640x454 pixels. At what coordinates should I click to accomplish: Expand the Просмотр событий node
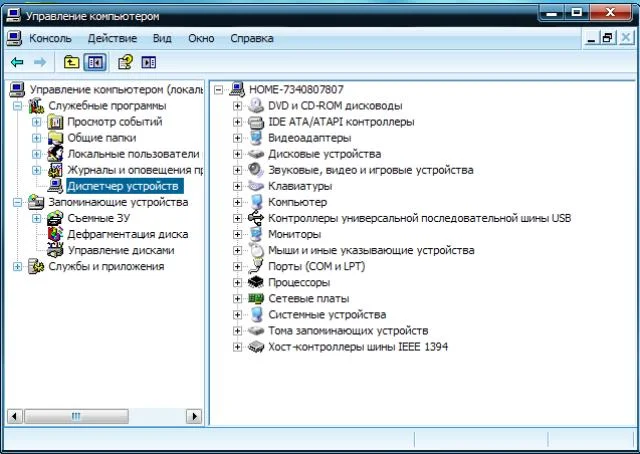click(36, 122)
